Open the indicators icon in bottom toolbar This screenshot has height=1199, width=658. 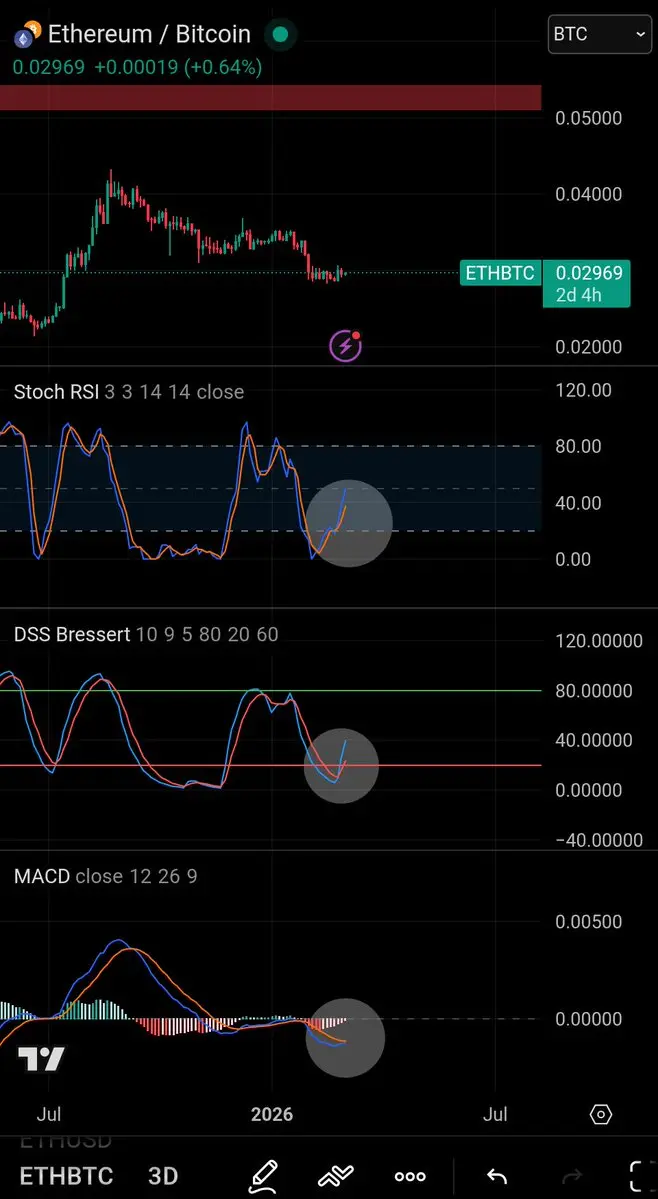(x=335, y=1175)
